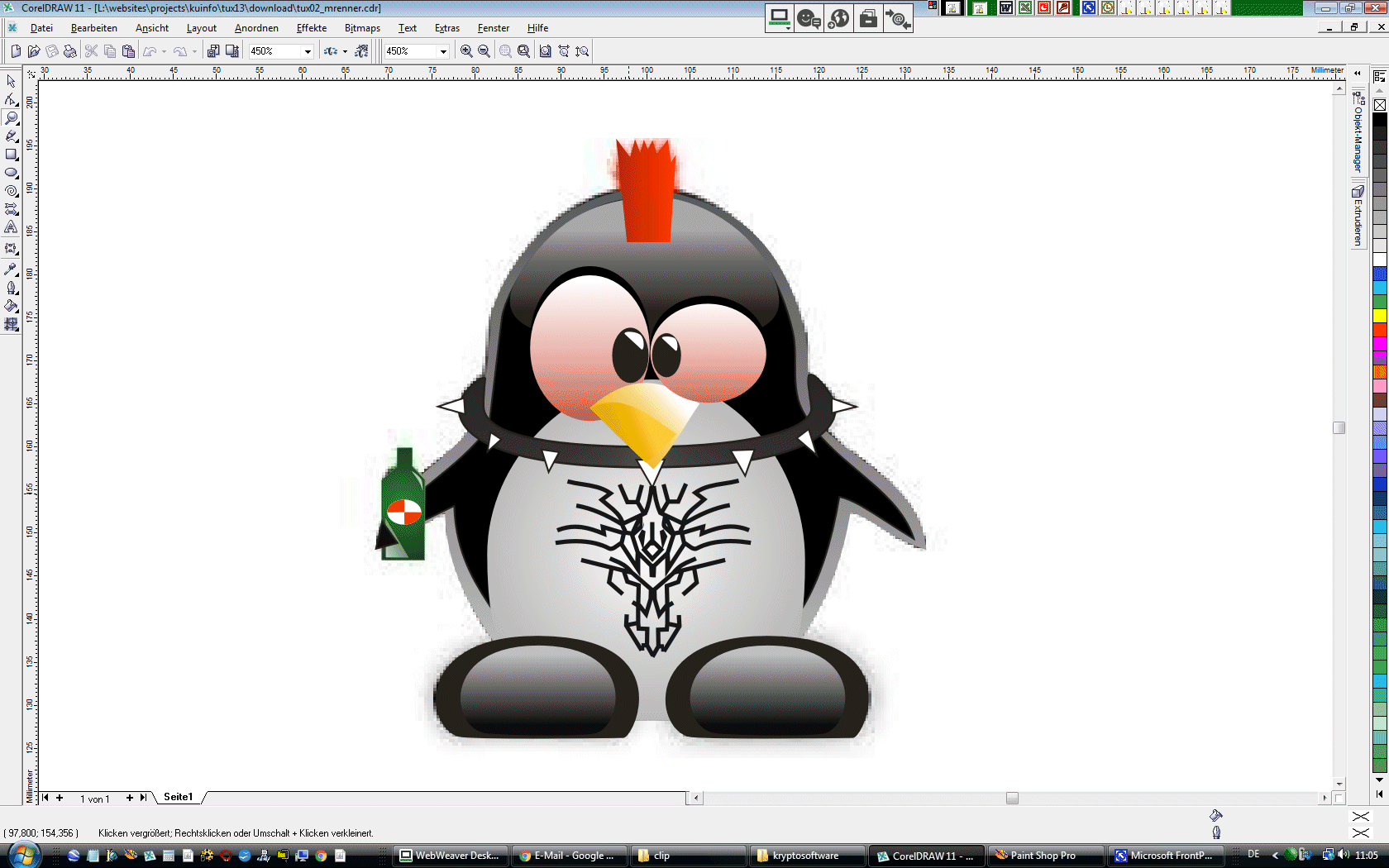Select the Fill bucket tool
The width and height of the screenshot is (1389, 868).
[11, 306]
